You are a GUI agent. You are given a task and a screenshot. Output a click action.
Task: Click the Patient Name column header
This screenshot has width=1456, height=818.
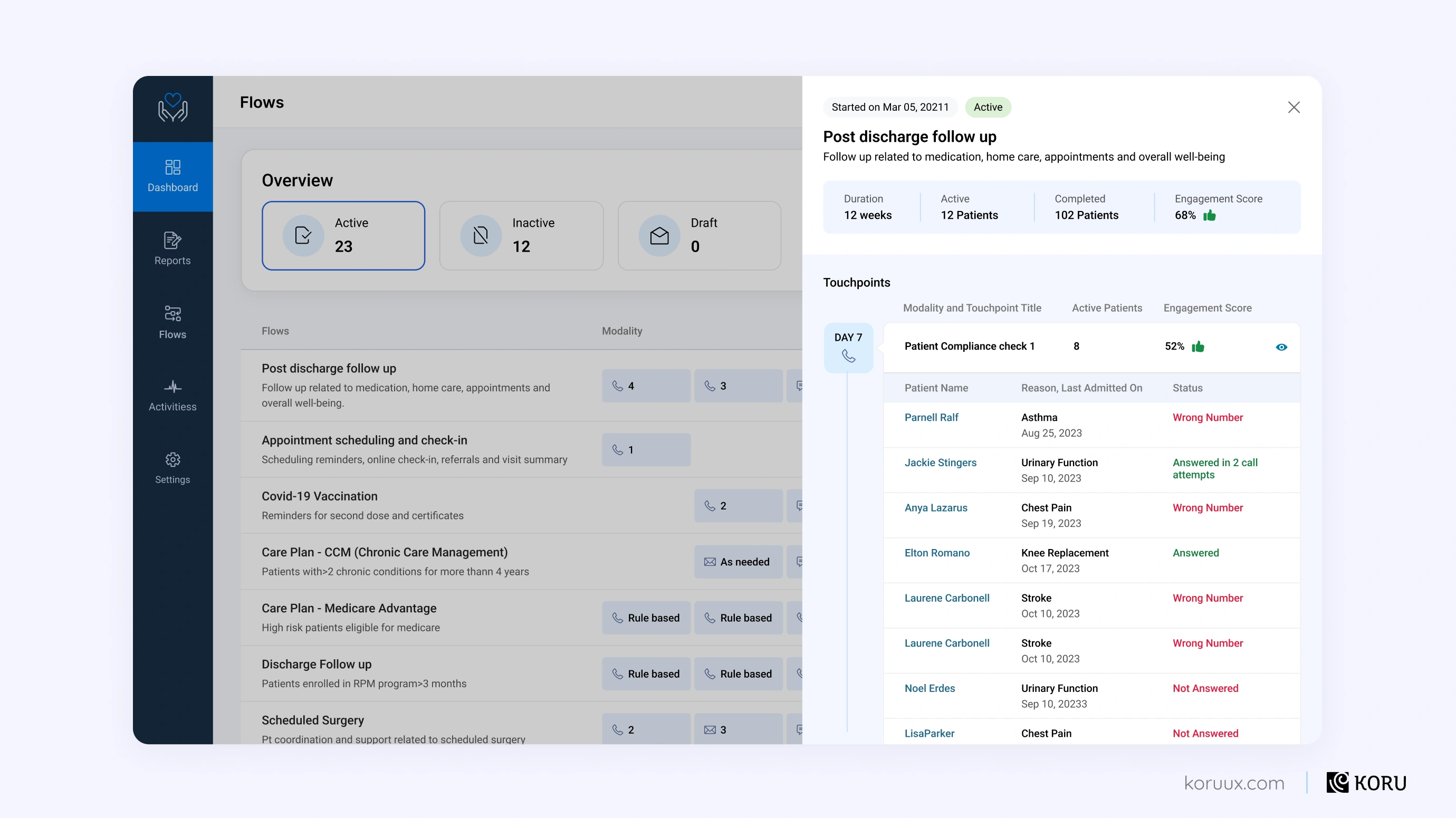point(936,388)
